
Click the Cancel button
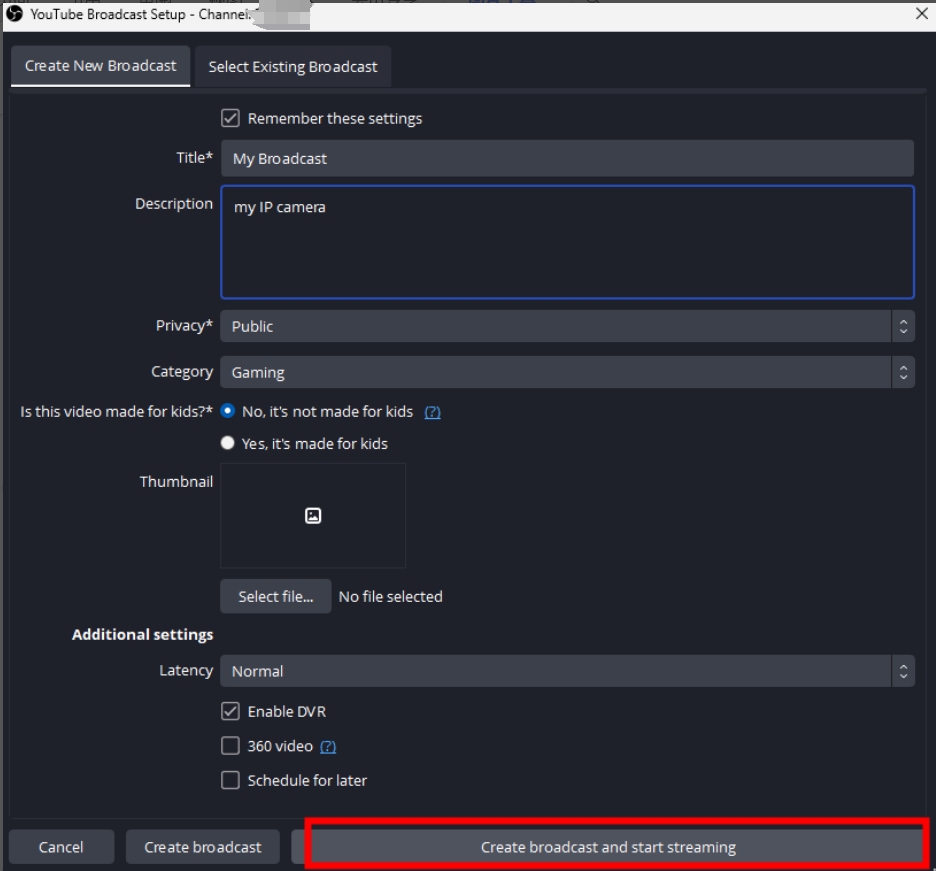[61, 847]
